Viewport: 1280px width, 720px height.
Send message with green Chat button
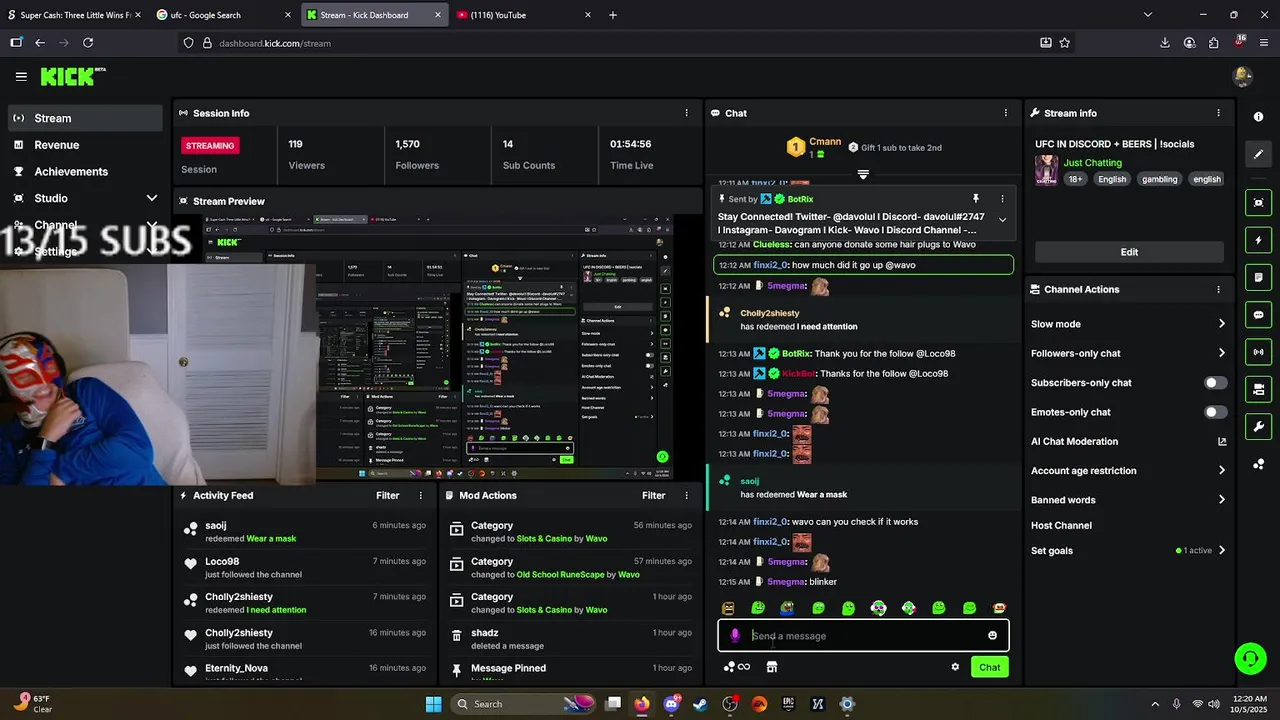point(989,667)
